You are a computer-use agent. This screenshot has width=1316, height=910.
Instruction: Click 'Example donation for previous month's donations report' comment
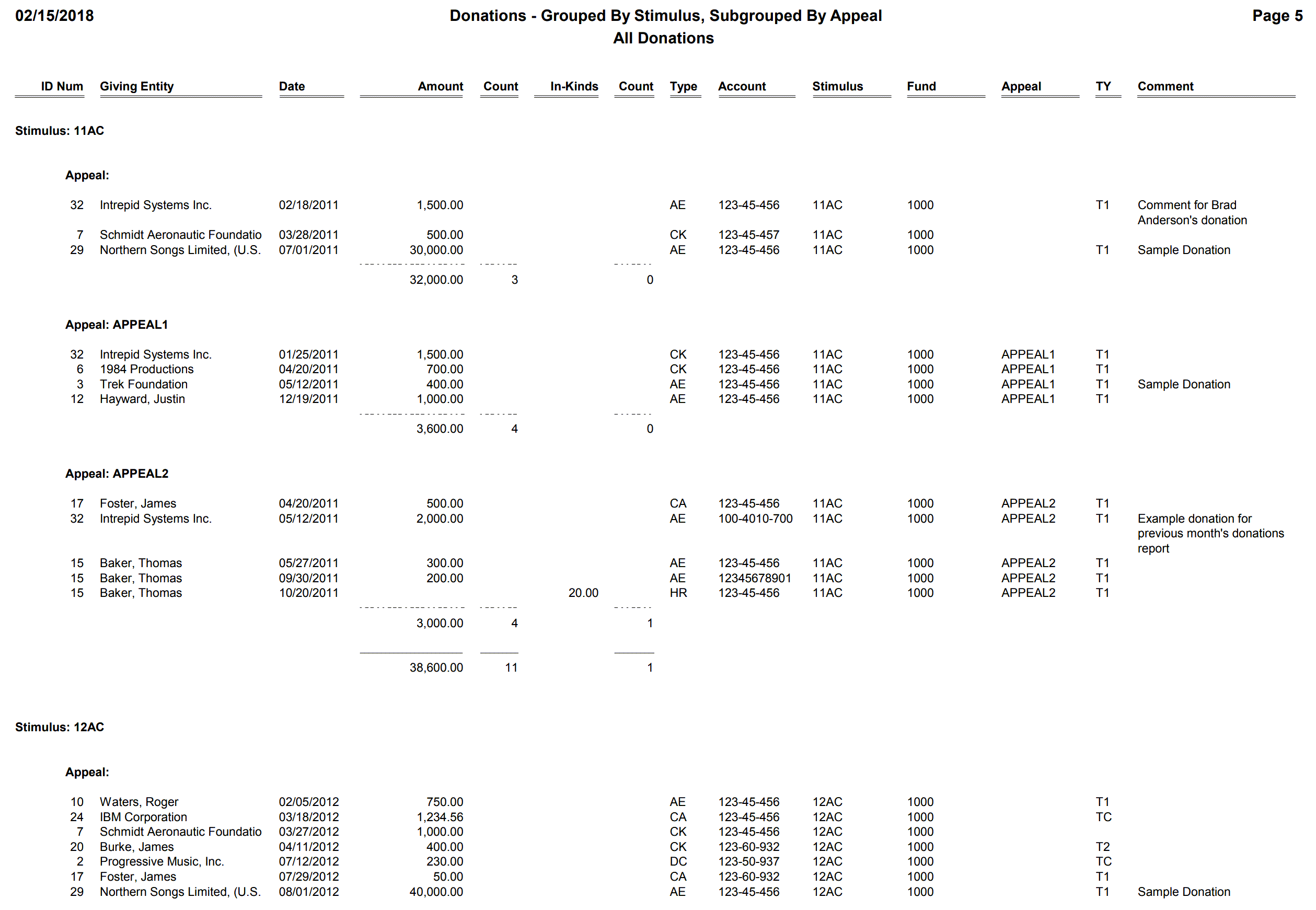click(1210, 533)
